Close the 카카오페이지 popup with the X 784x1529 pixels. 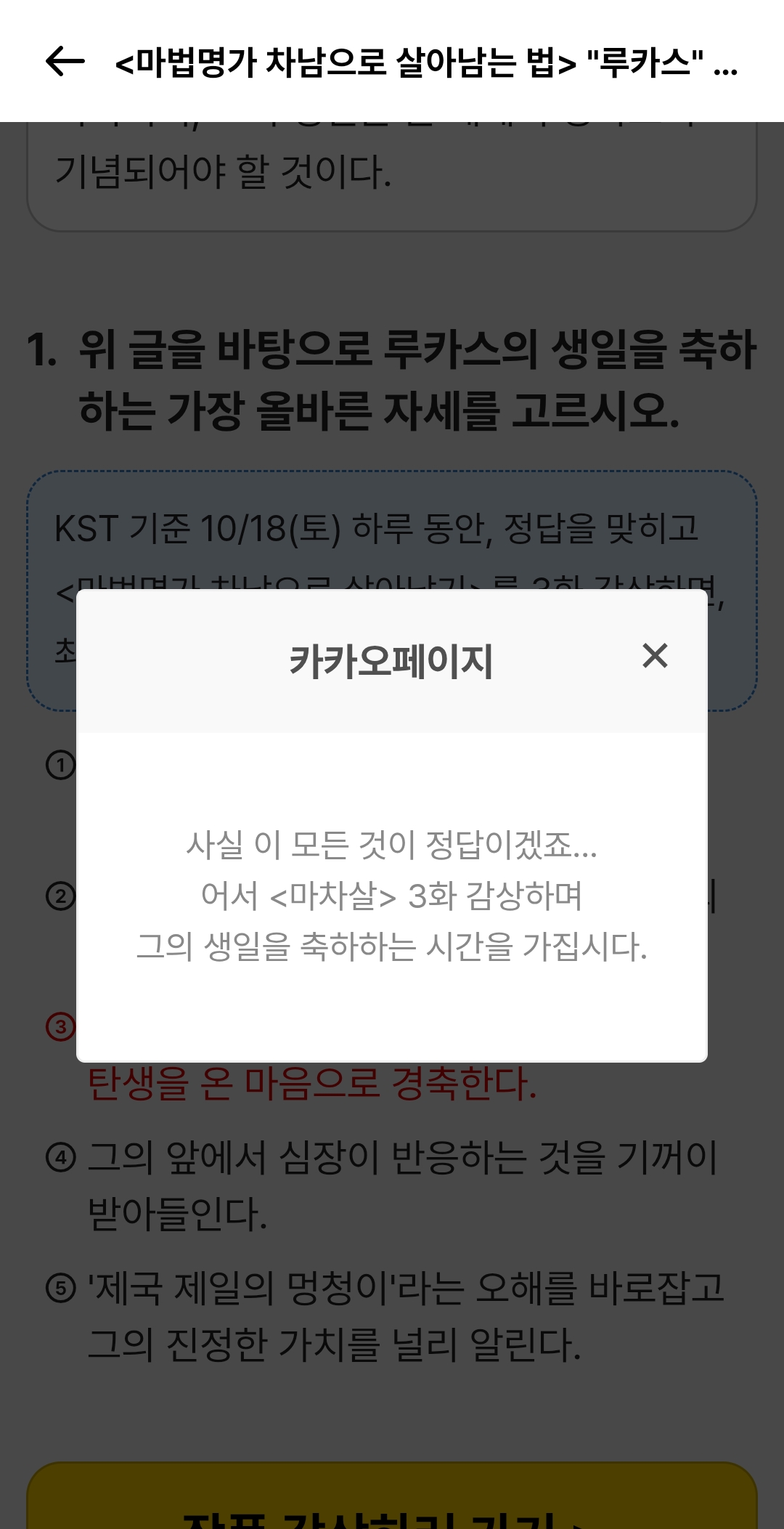[655, 656]
